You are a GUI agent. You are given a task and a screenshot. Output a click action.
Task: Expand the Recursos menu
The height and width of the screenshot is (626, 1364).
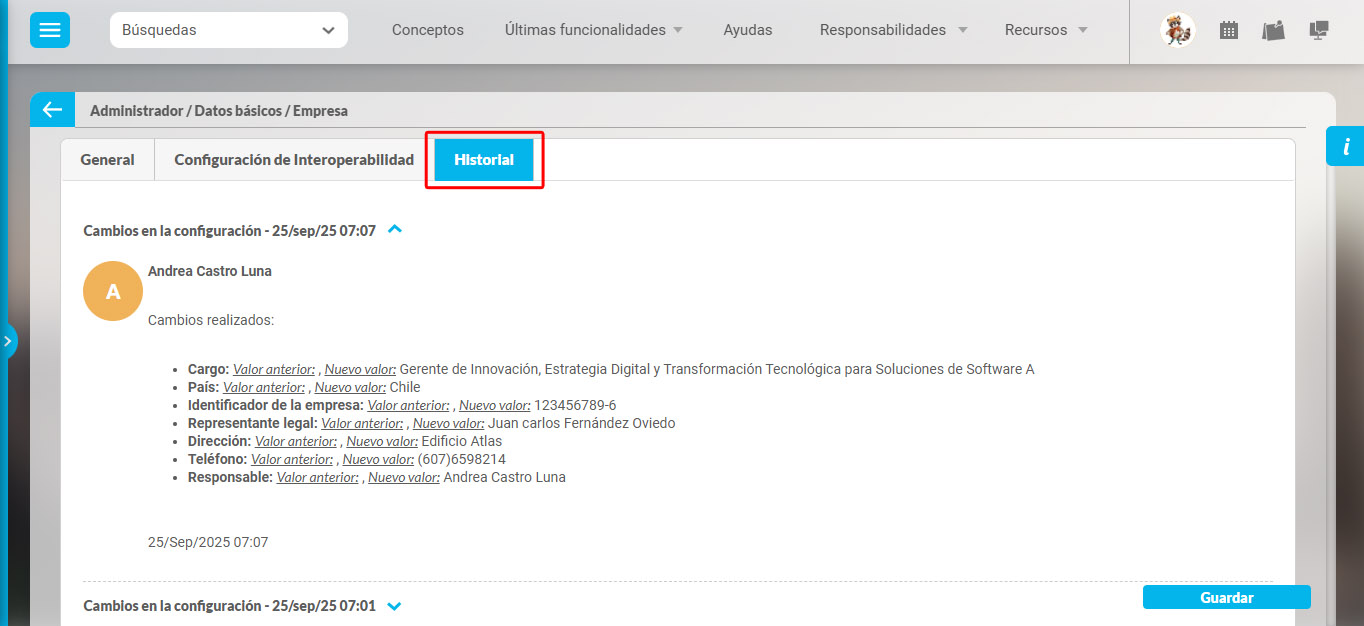tap(1046, 30)
